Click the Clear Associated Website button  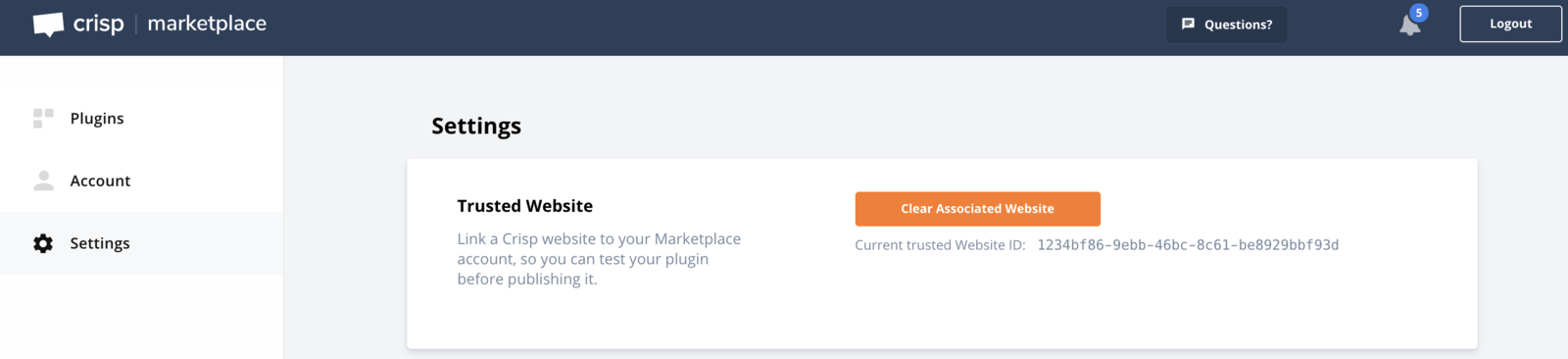tap(977, 209)
